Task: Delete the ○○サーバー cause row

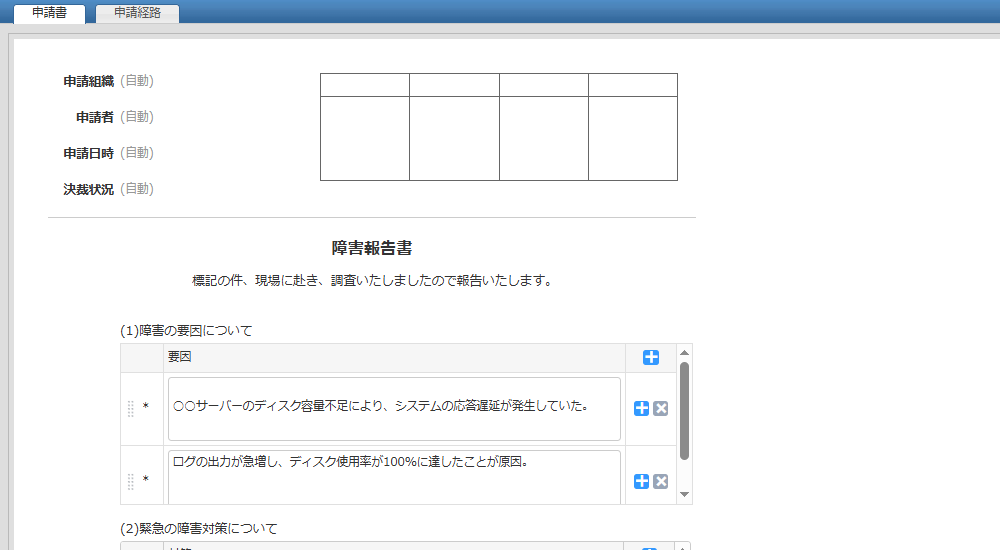Action: click(661, 408)
